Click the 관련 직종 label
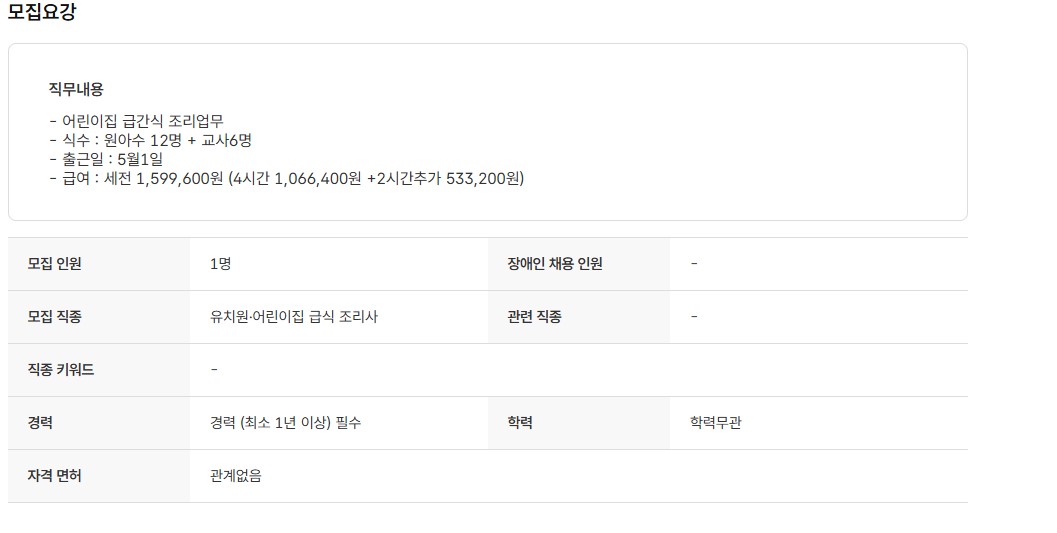1057x533 pixels. coord(535,317)
